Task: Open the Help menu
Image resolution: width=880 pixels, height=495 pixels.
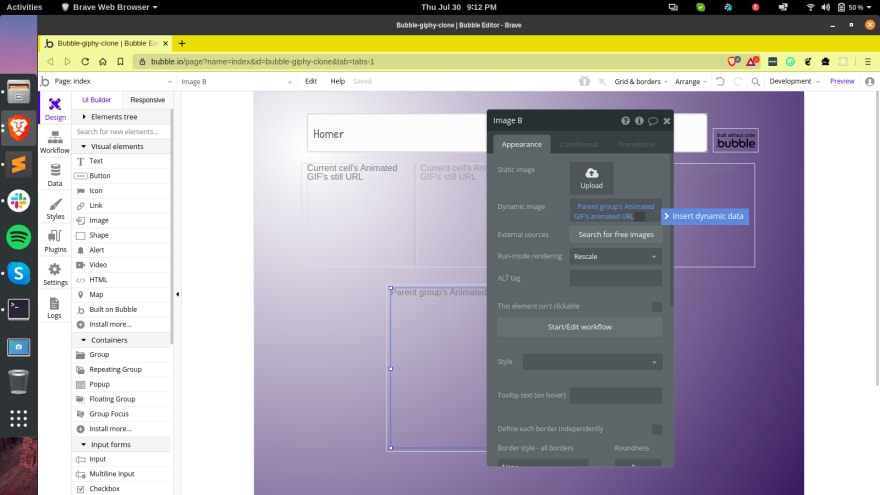Action: 337,81
